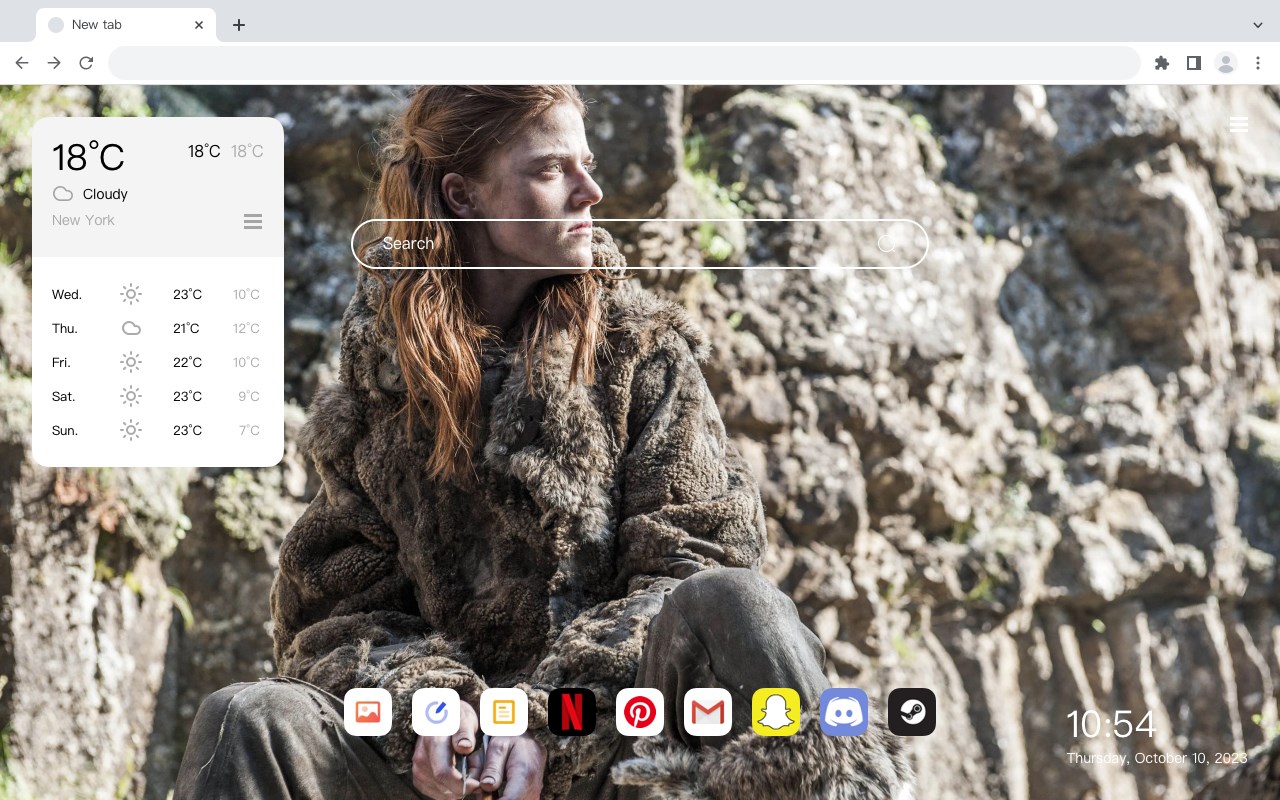The height and width of the screenshot is (800, 1280).
Task: Click the sun icon in the Sat. row
Action: [131, 396]
